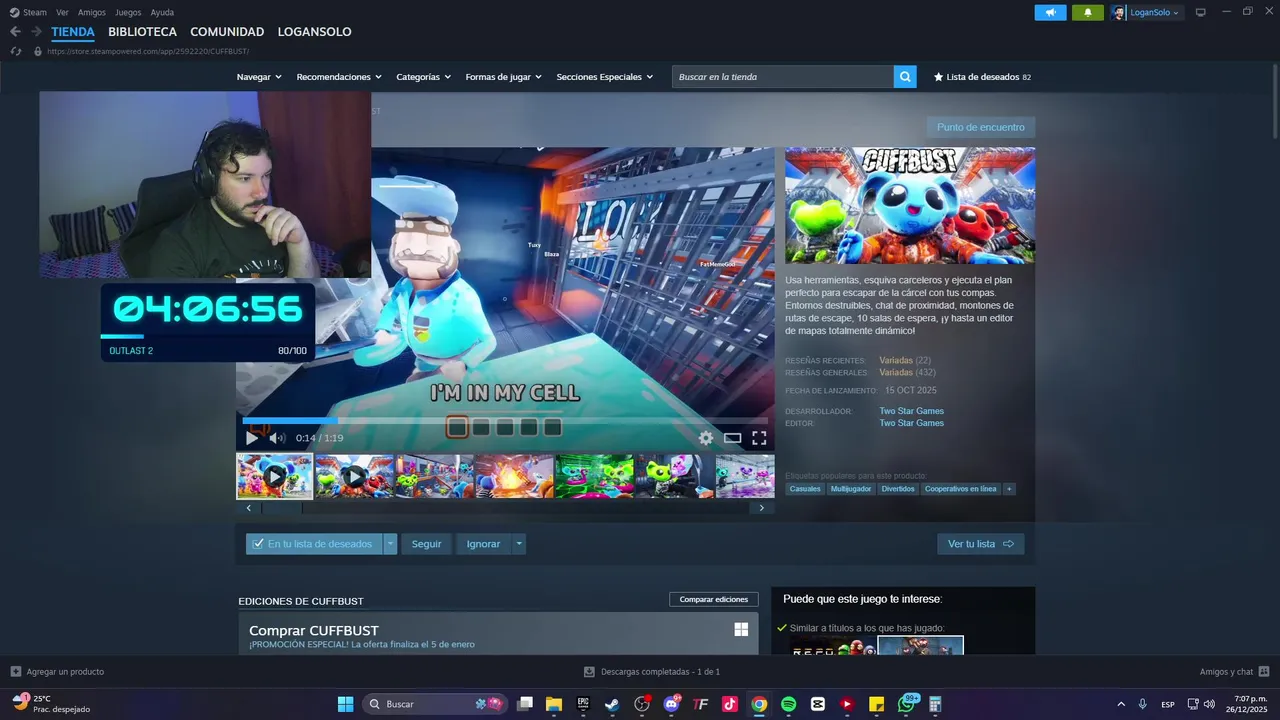Click Agregar un producto

(x=57, y=672)
